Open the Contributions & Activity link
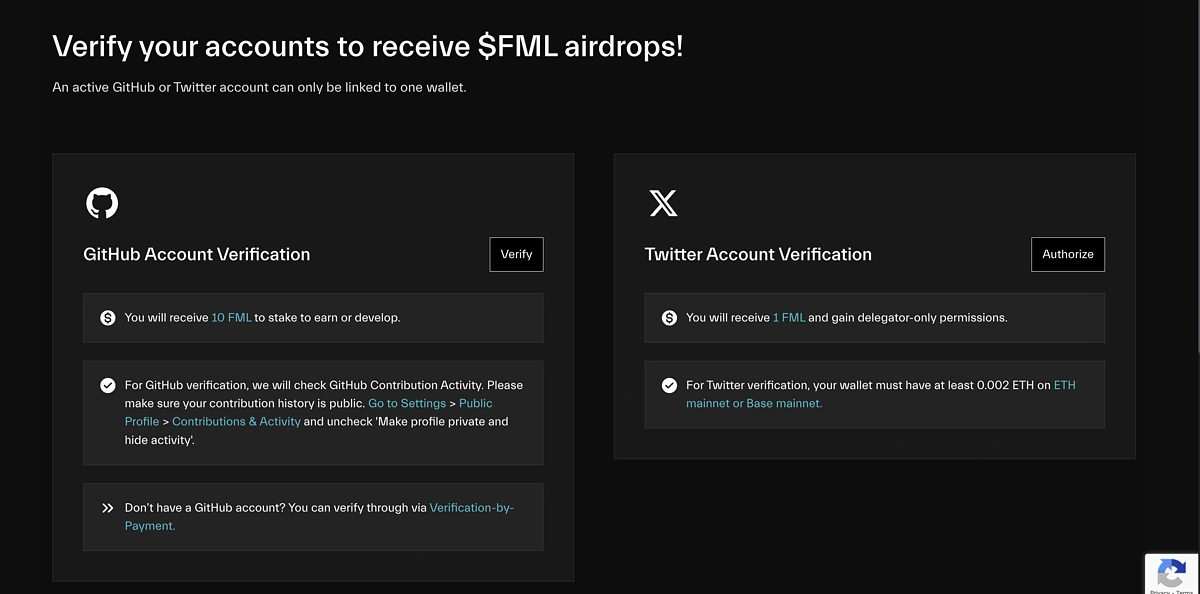 [236, 422]
